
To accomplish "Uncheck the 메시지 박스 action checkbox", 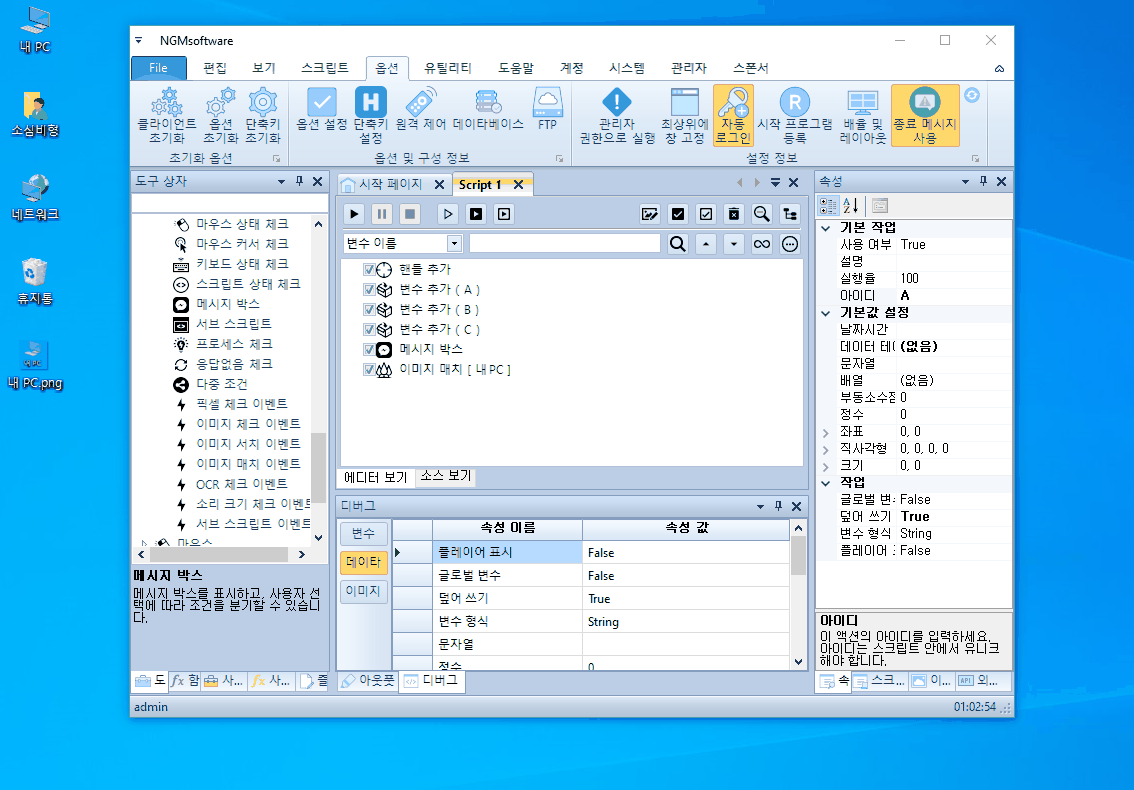I will (x=369, y=349).
